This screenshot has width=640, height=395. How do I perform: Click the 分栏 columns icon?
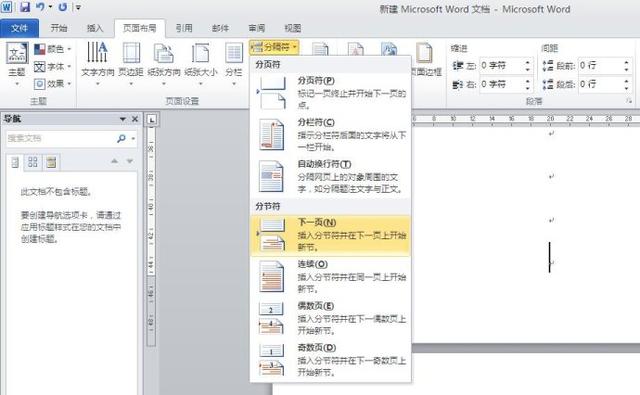tap(234, 53)
